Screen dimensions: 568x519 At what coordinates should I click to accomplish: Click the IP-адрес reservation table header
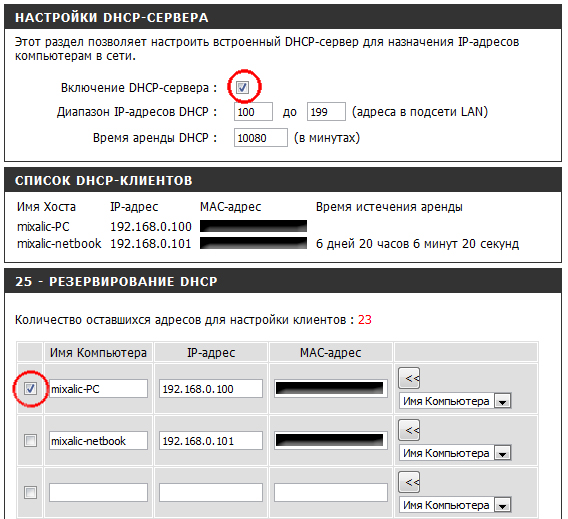pyautogui.click(x=211, y=352)
